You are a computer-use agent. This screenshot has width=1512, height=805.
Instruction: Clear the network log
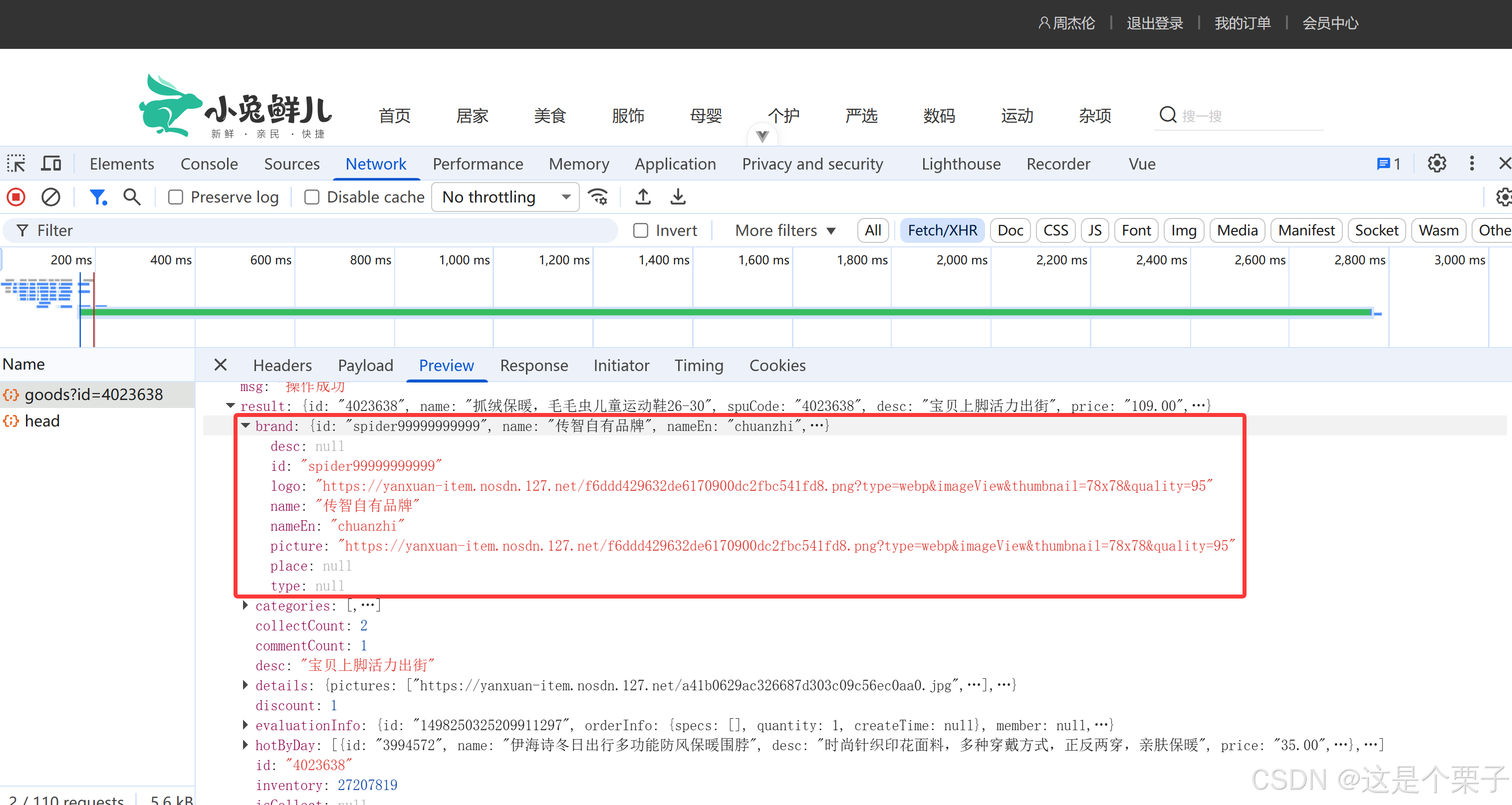coord(50,197)
